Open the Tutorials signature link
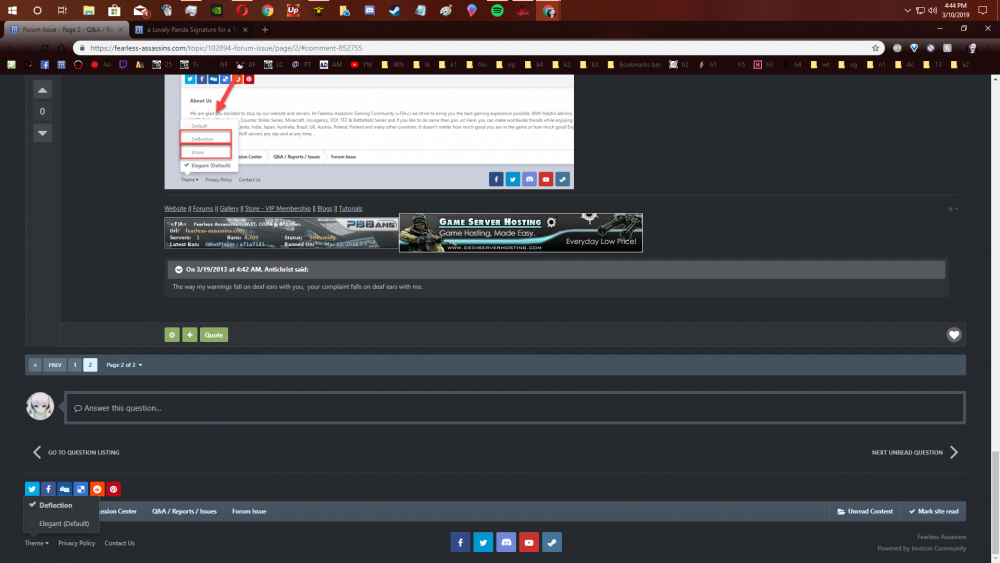This screenshot has height=563, width=1000. click(350, 208)
